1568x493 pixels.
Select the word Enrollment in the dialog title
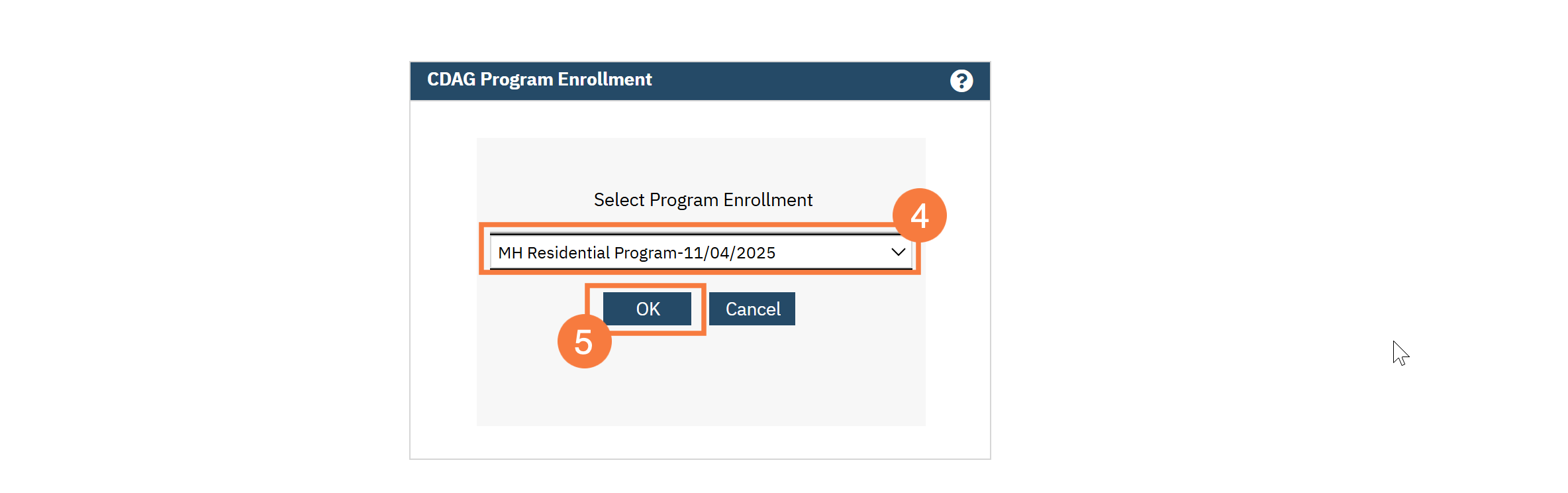click(605, 80)
